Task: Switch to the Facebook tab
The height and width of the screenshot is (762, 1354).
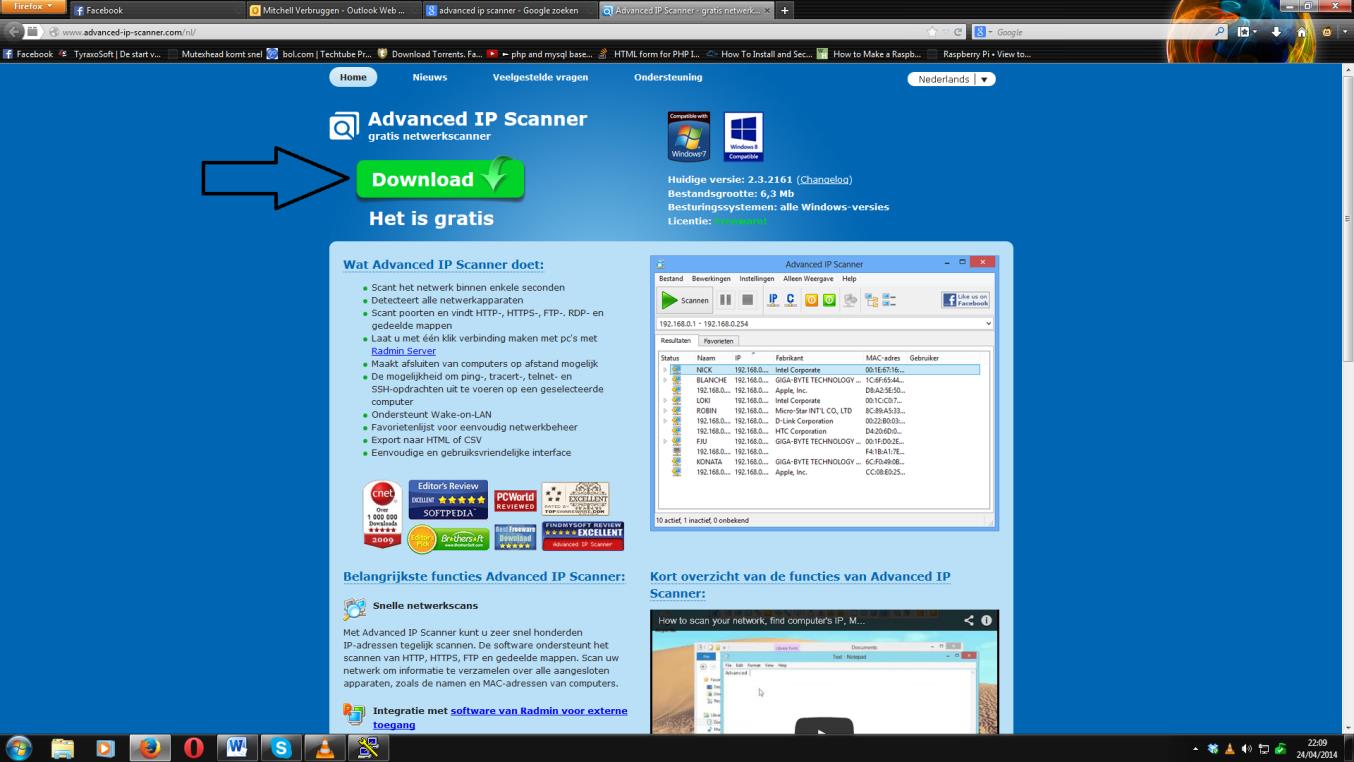Action: pos(156,10)
